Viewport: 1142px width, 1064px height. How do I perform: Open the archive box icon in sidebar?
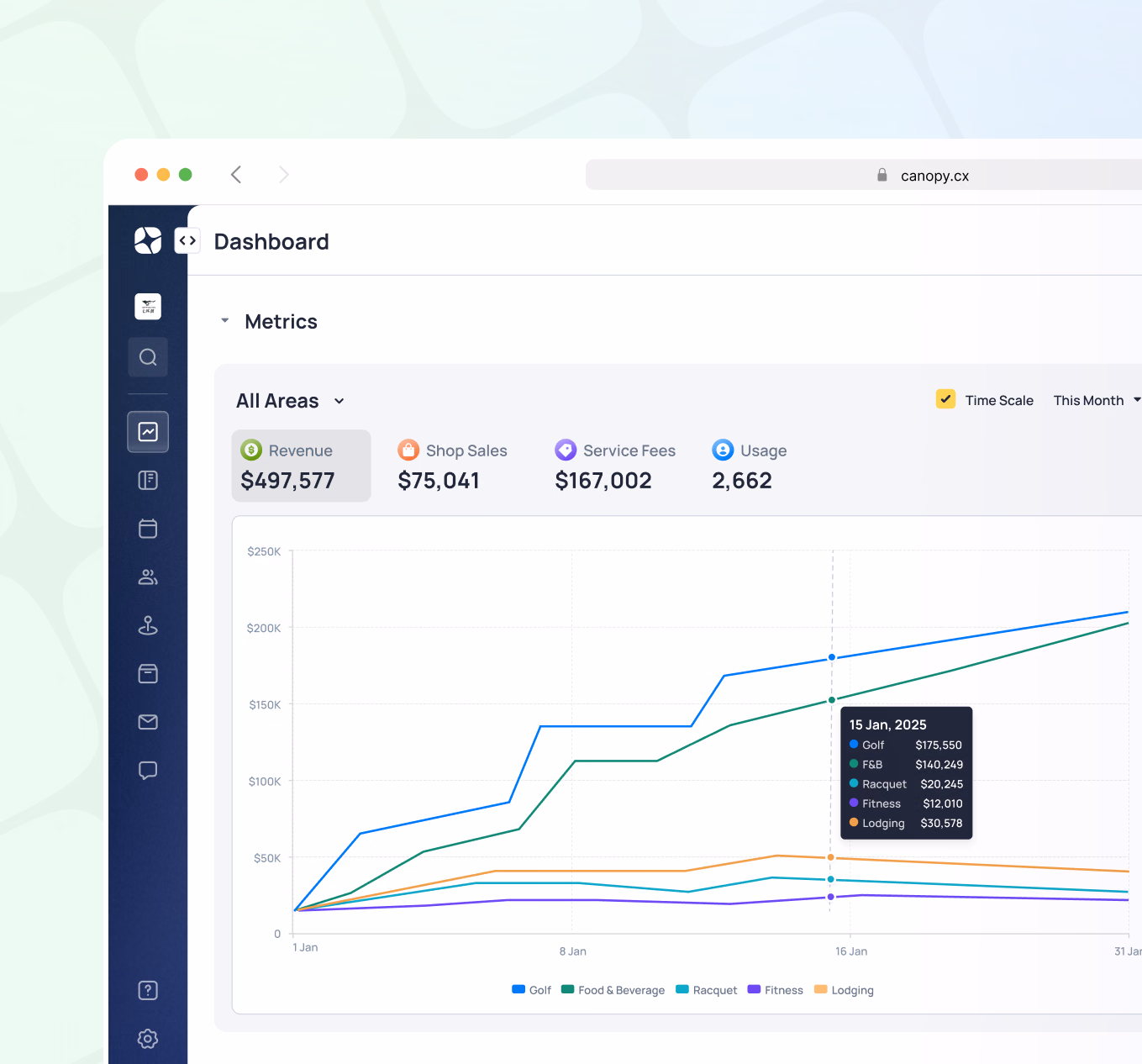pyautogui.click(x=148, y=674)
